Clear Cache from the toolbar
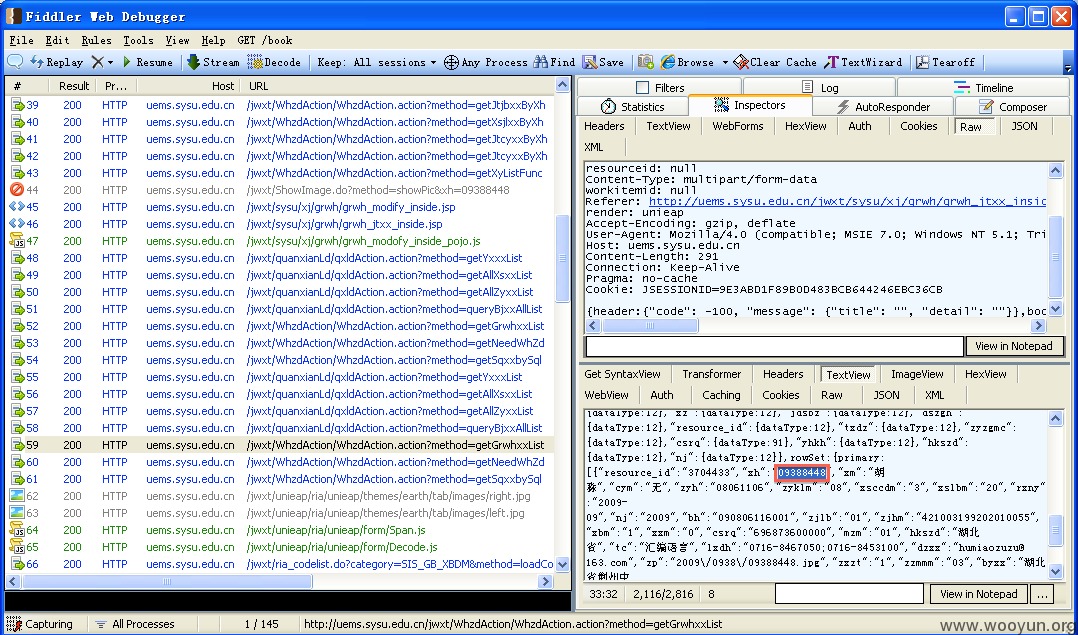The width and height of the screenshot is (1078, 635). (x=775, y=62)
